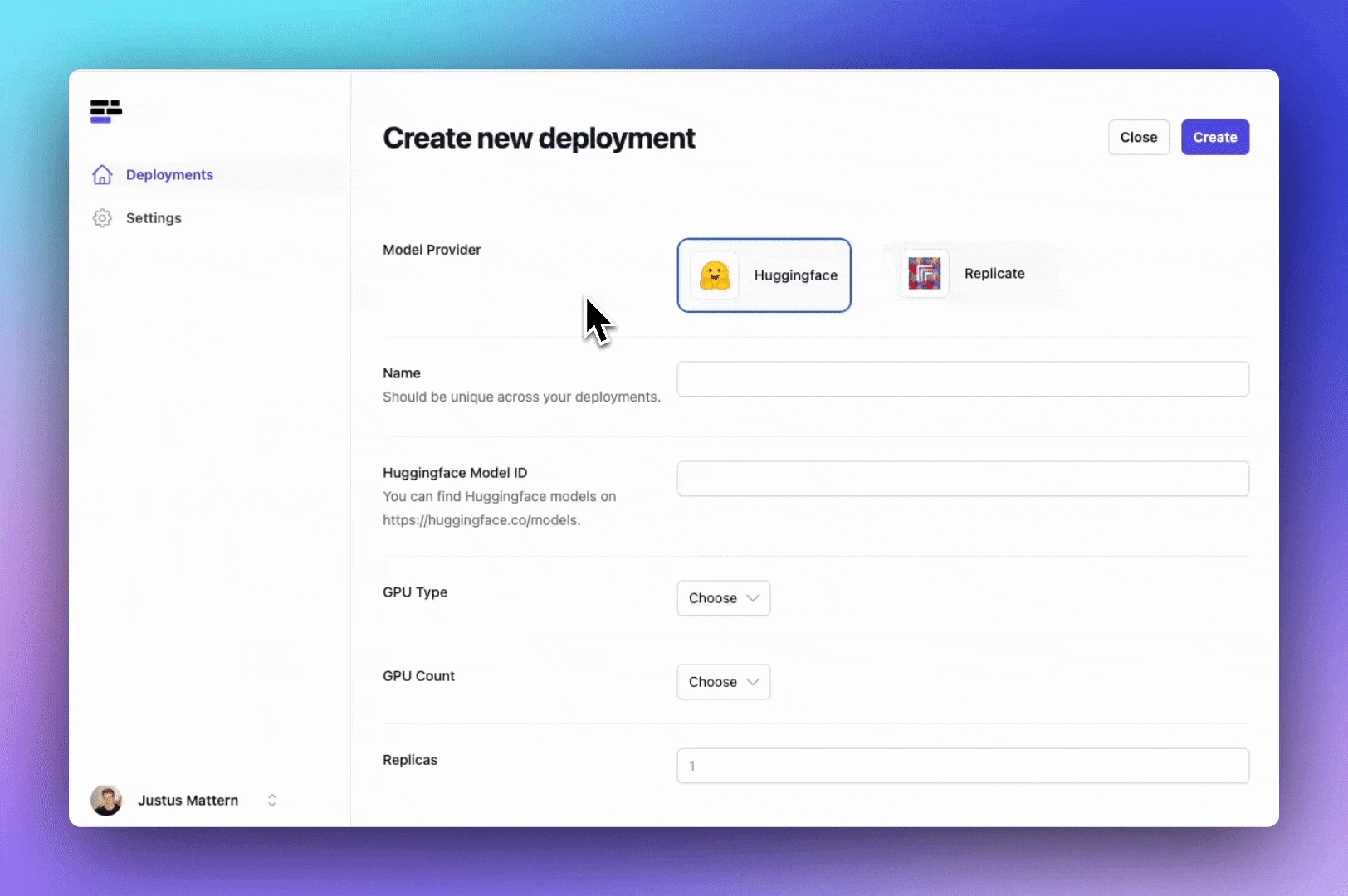The image size is (1348, 896).
Task: Click the app logo in the sidebar
Action: coord(106,111)
